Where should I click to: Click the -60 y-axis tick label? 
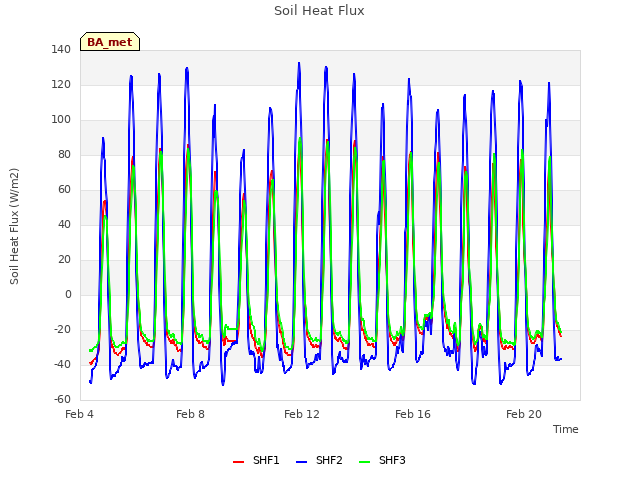point(62,399)
